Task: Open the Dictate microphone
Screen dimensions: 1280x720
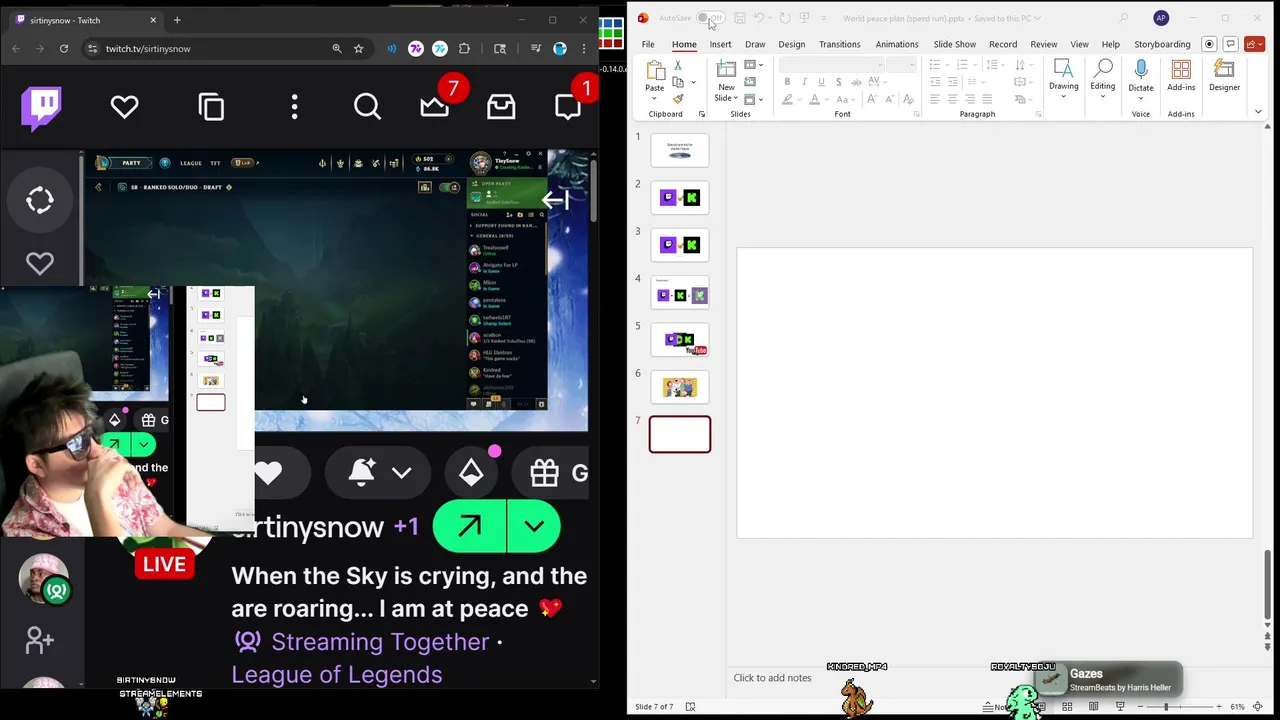Action: pos(1141,70)
